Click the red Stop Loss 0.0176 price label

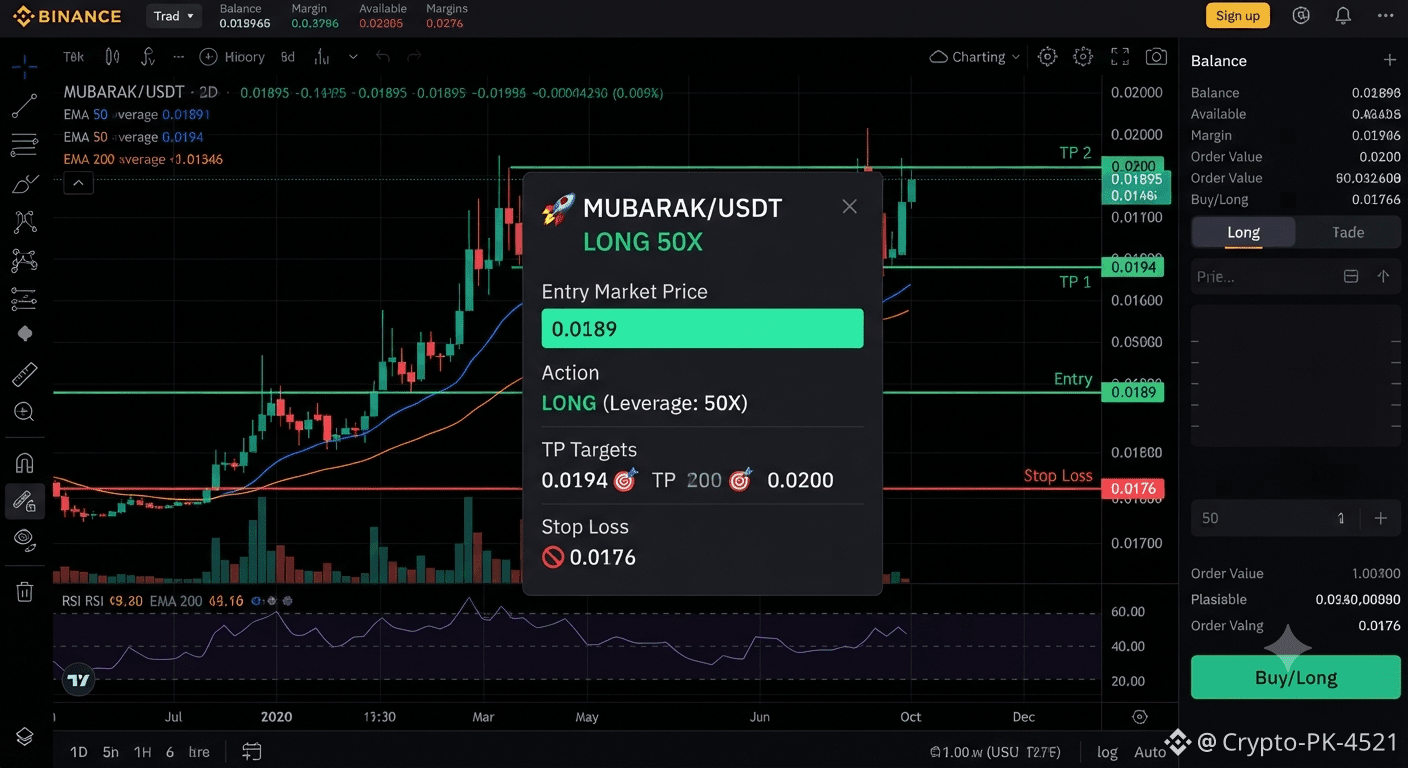coord(1134,489)
